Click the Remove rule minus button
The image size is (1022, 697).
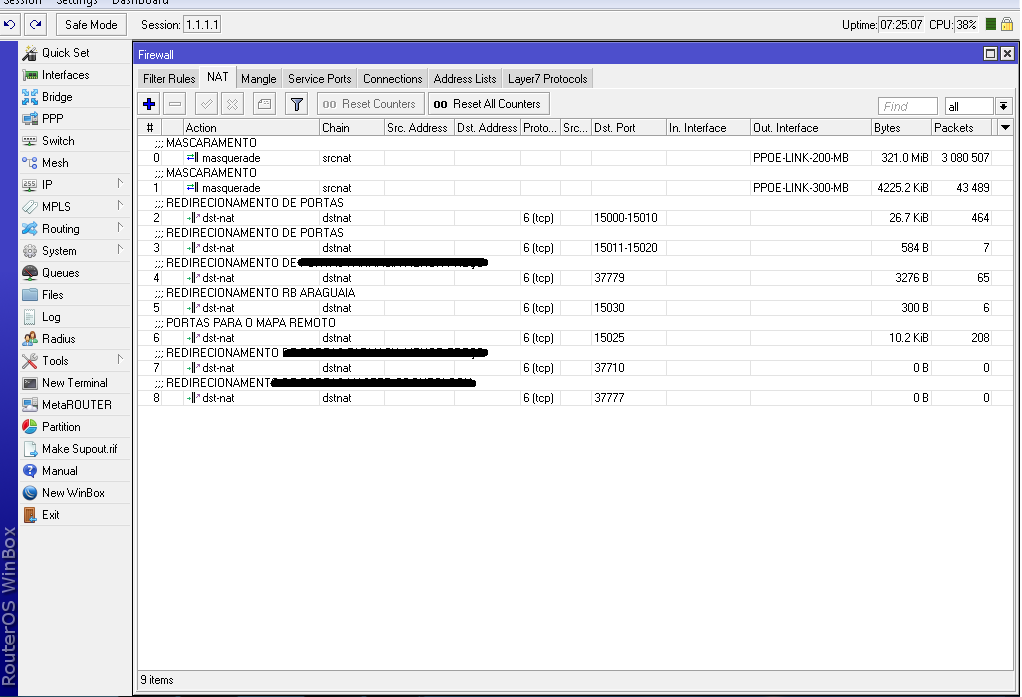pos(175,104)
